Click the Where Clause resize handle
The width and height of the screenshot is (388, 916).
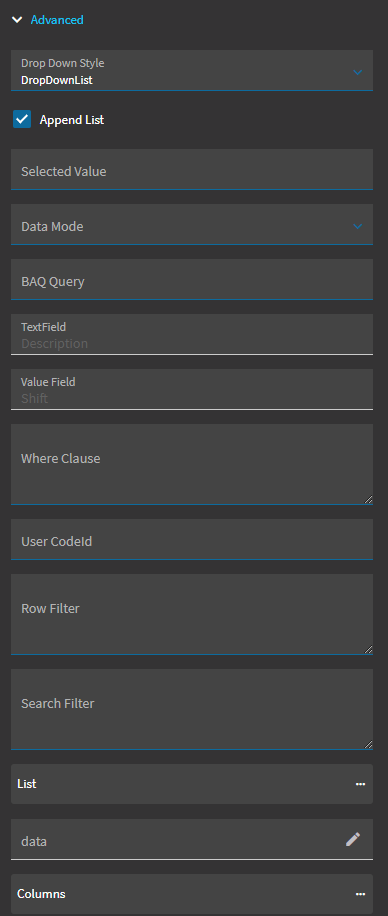click(368, 499)
